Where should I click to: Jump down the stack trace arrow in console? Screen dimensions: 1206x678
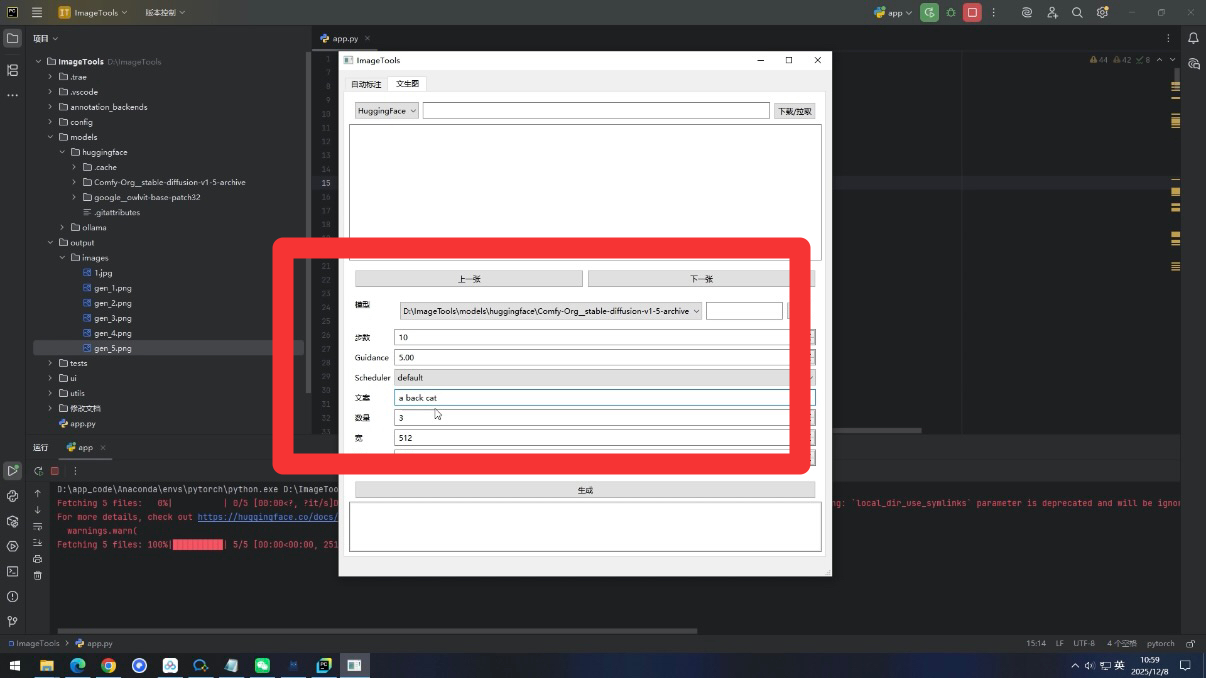[38, 510]
